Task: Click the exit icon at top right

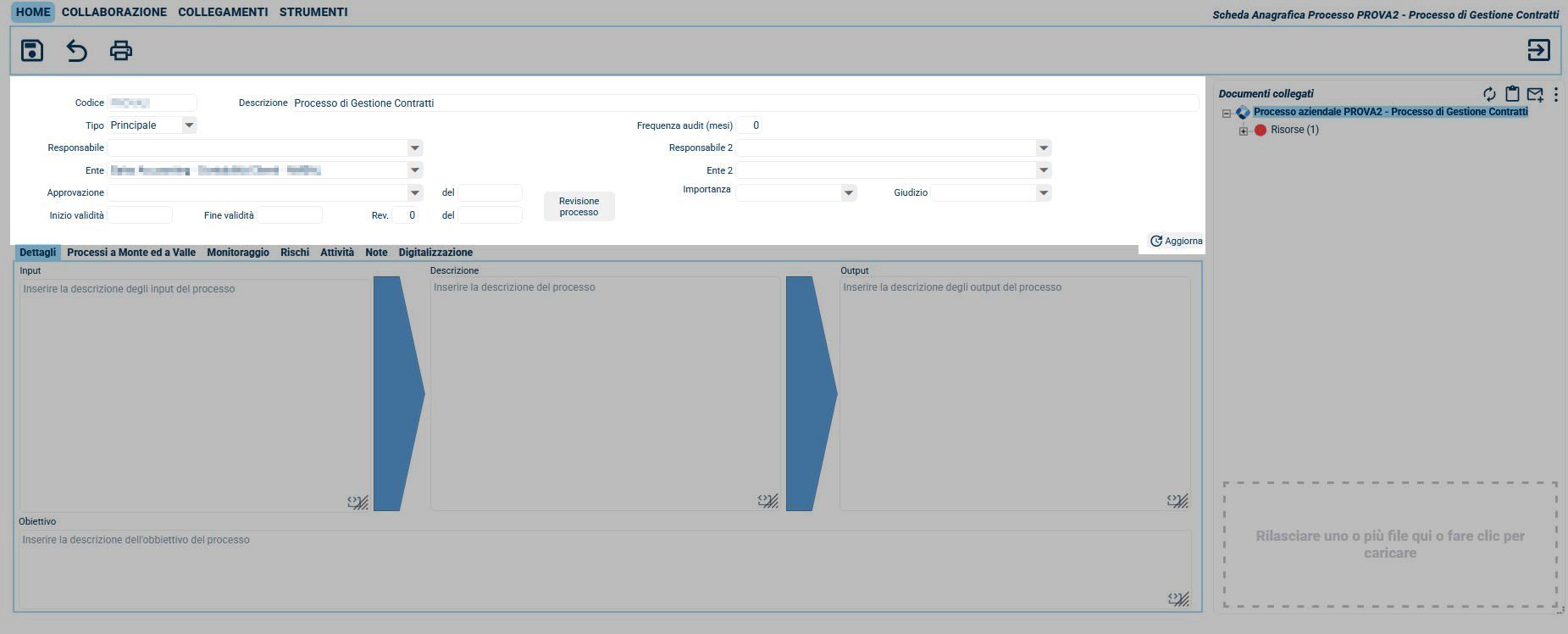Action: (1538, 51)
